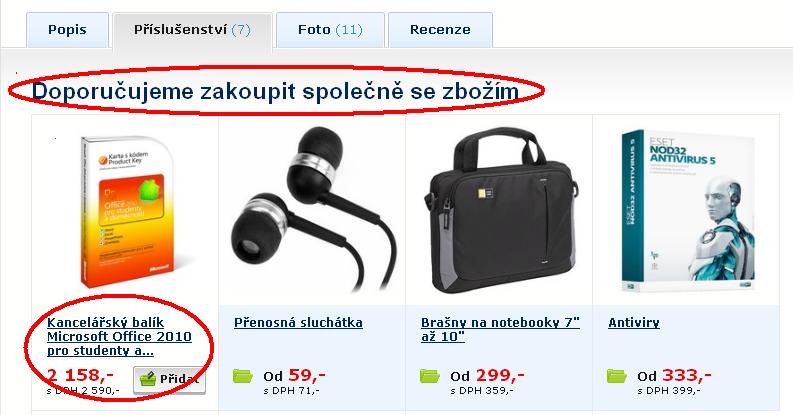Click the Od 59,- earphones price

pos(294,376)
